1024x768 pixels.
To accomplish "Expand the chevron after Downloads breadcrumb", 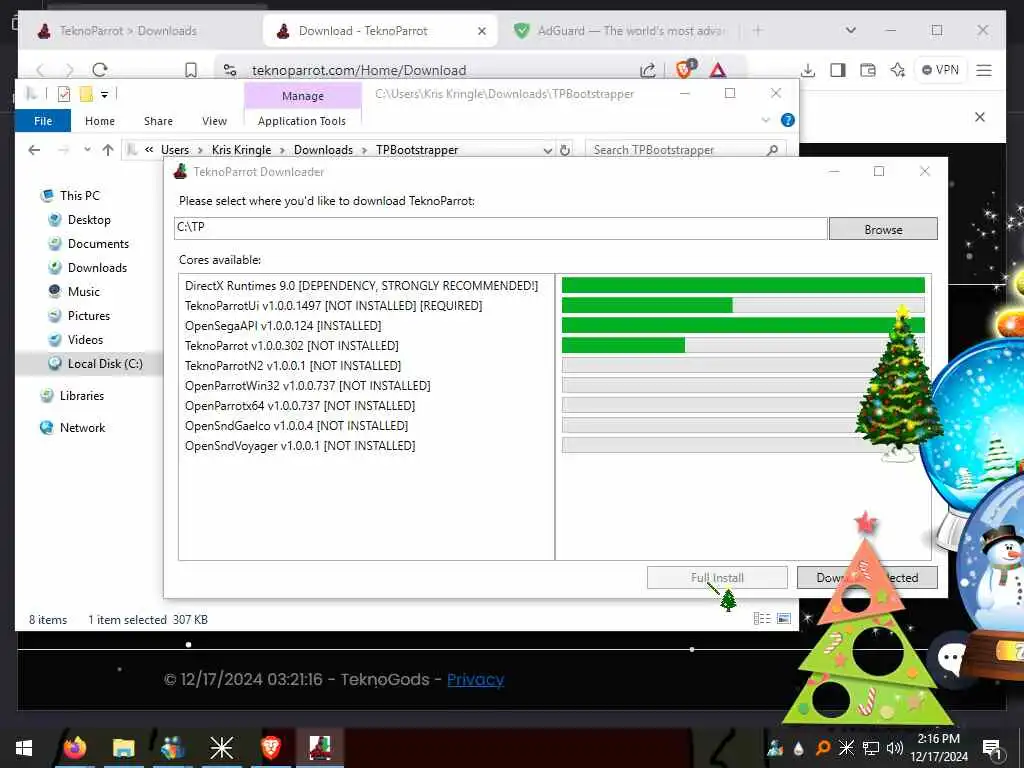I will (x=364, y=150).
